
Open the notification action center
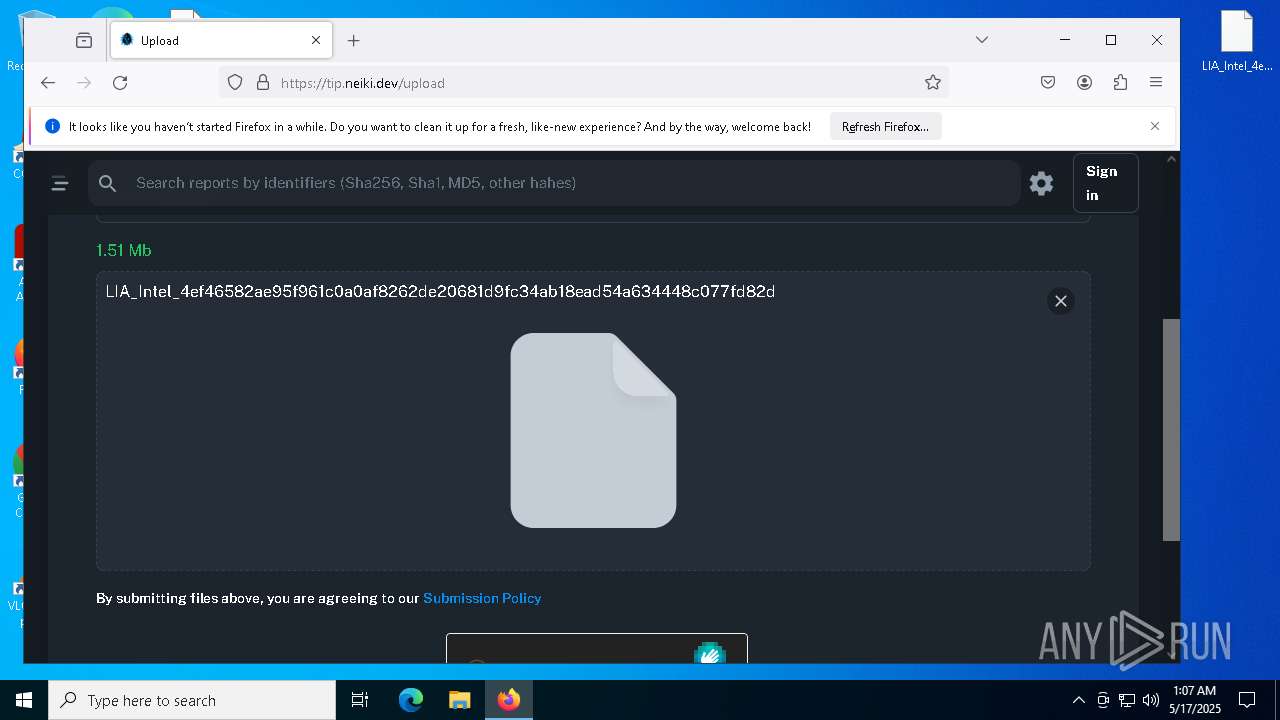pos(1247,700)
